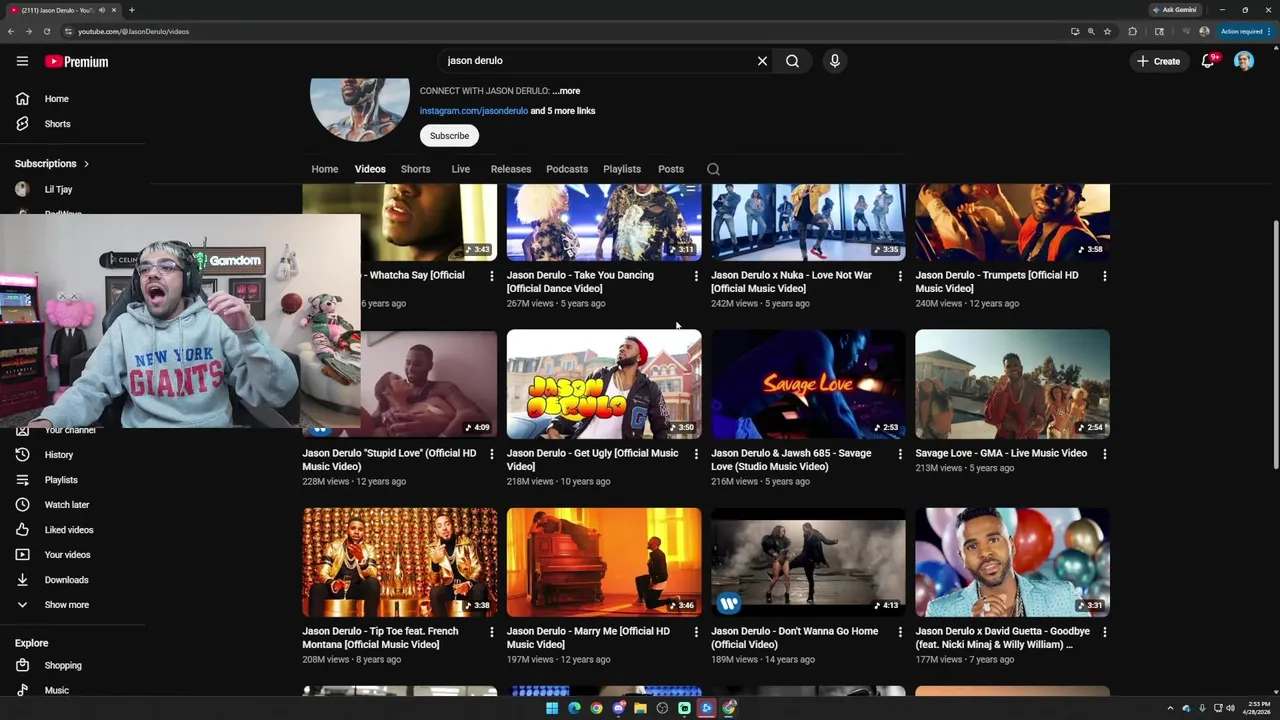Start voice search with microphone icon
This screenshot has height=720, width=1280.
click(835, 61)
